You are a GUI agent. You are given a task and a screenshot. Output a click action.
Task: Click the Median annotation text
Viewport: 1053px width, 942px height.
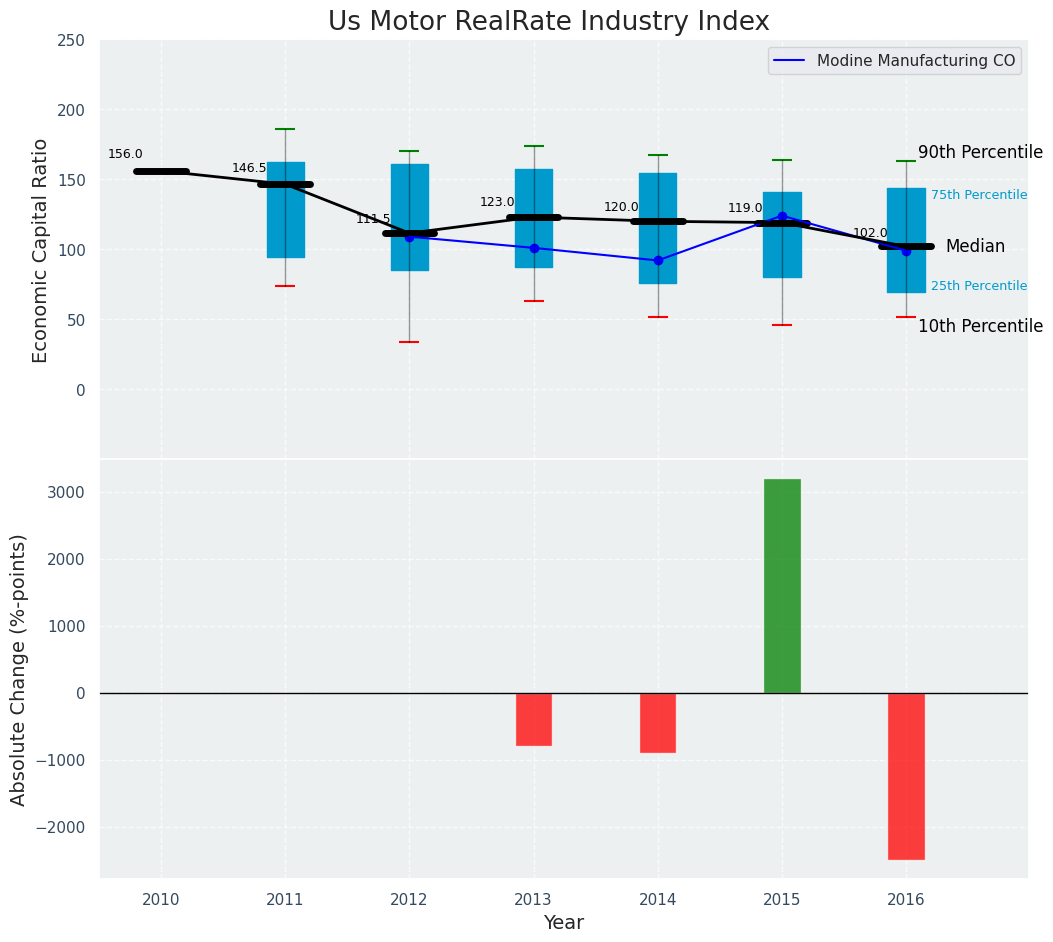(975, 246)
